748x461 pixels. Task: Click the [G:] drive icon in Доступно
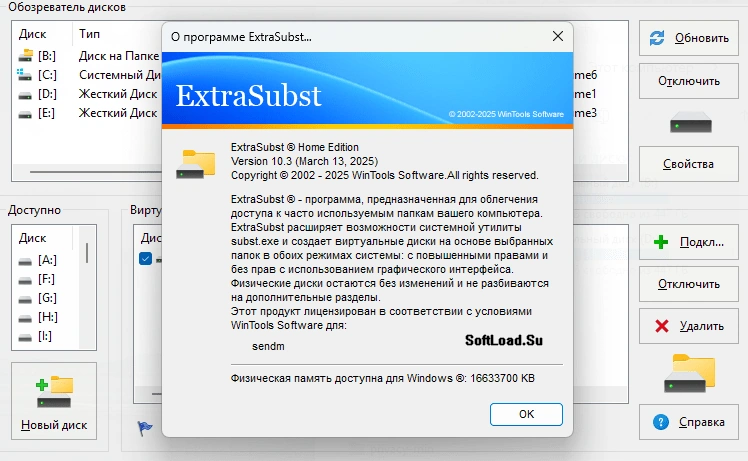tap(25, 300)
